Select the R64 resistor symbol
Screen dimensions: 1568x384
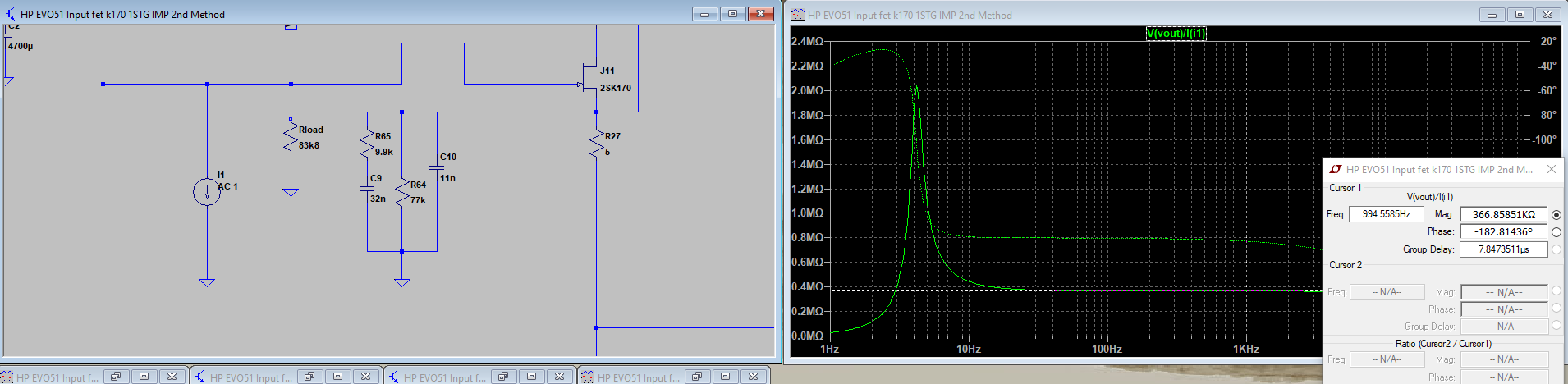(401, 193)
